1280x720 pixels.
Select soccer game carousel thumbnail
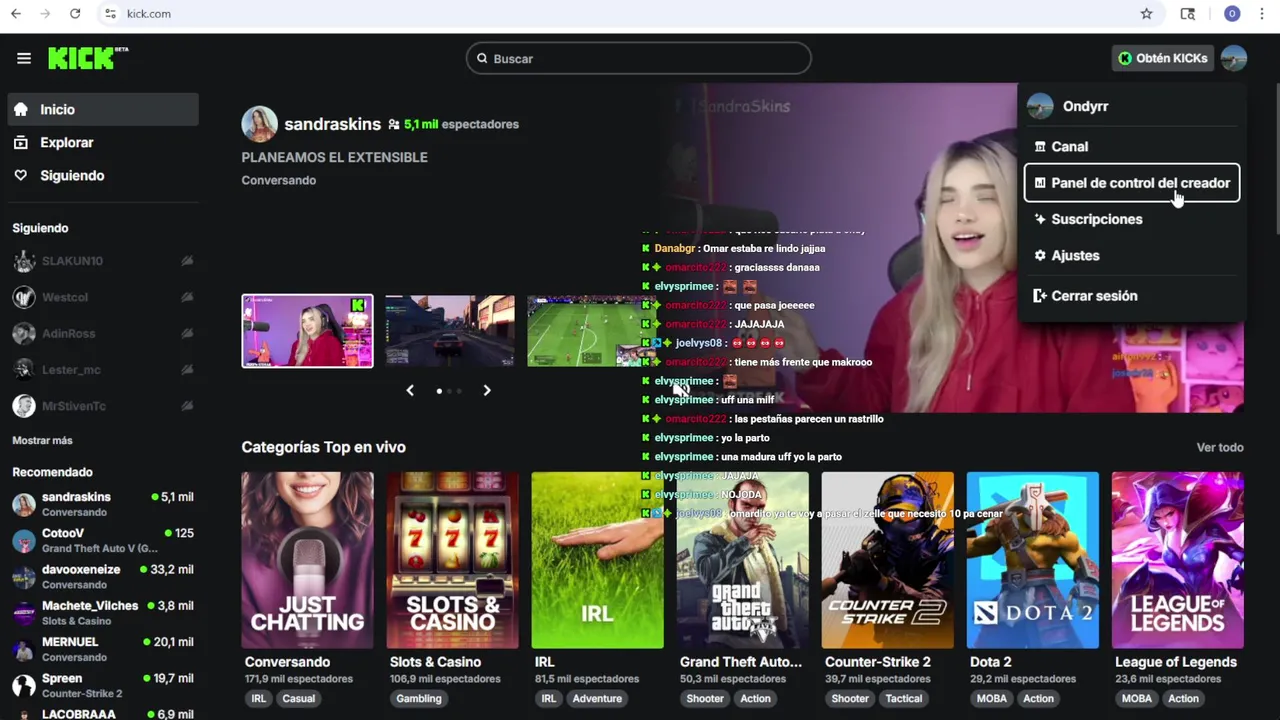click(x=591, y=331)
